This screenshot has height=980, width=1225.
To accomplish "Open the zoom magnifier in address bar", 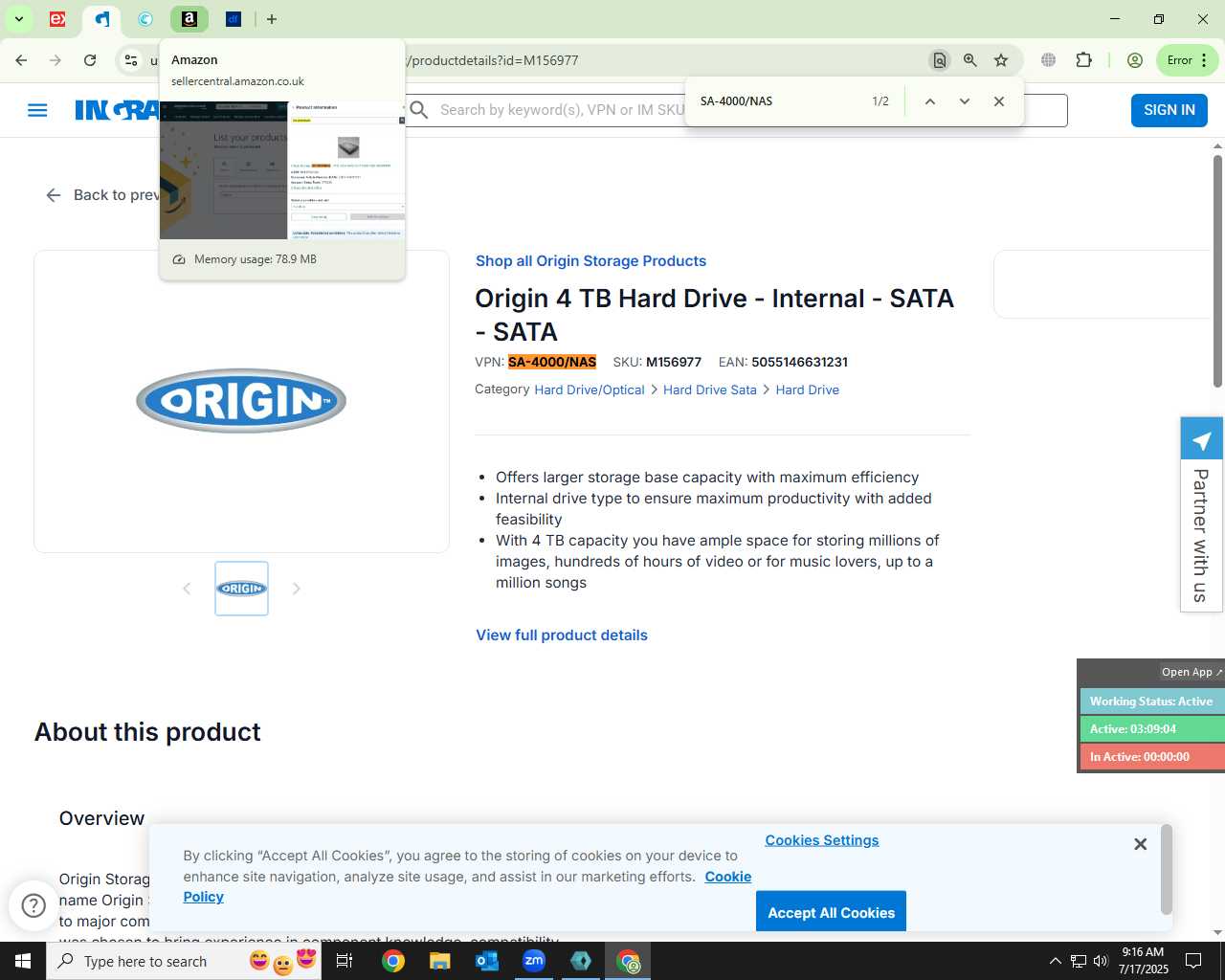I will point(970,60).
